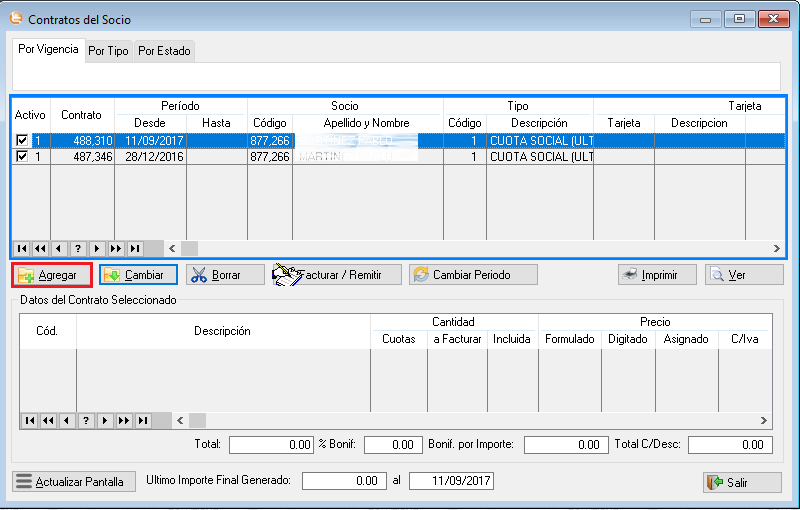Image resolution: width=800 pixels, height=510 pixels.
Task: Click next record arrow in details grid
Action: tap(105, 421)
